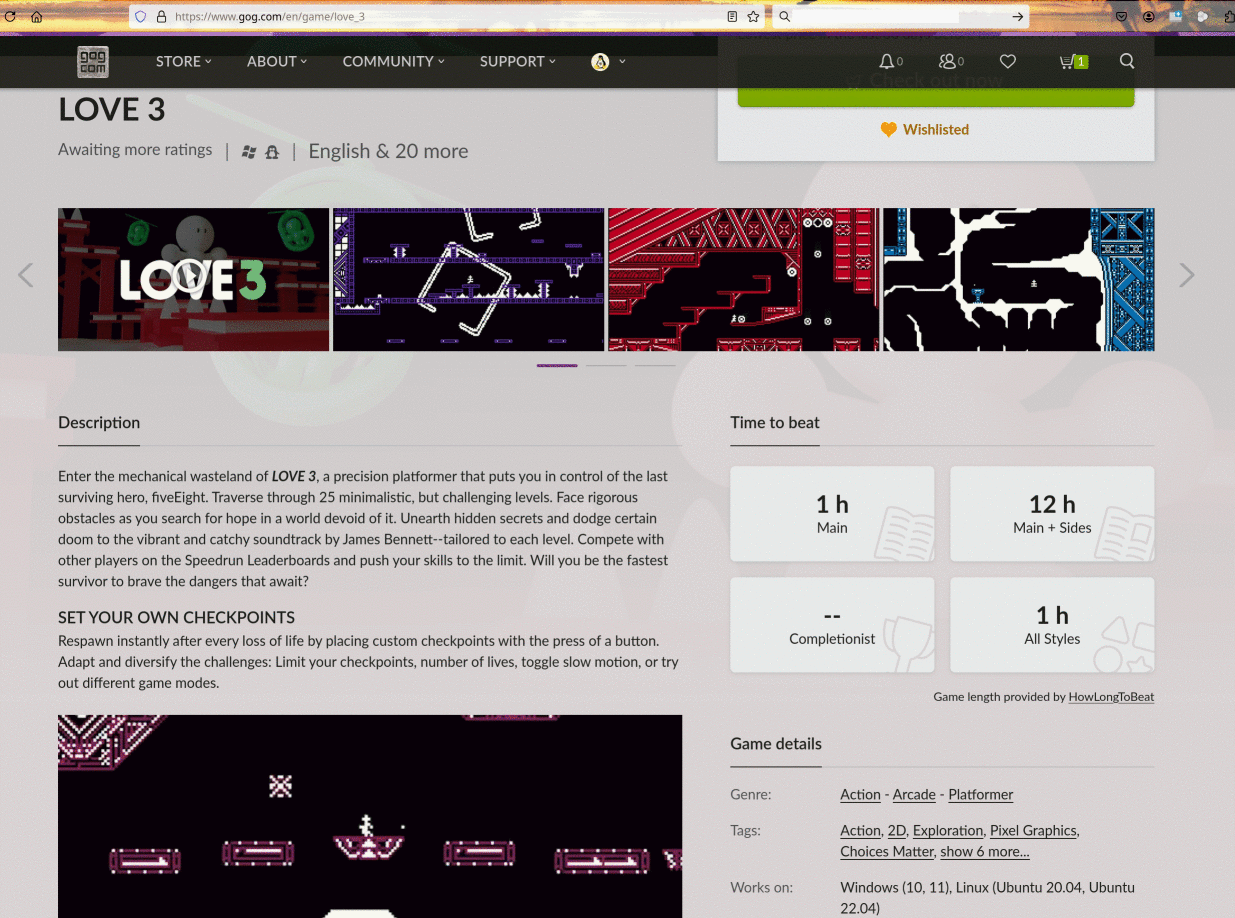Image resolution: width=1235 pixels, height=918 pixels.
Task: Open the HowLongToBeat link
Action: coord(1111,697)
